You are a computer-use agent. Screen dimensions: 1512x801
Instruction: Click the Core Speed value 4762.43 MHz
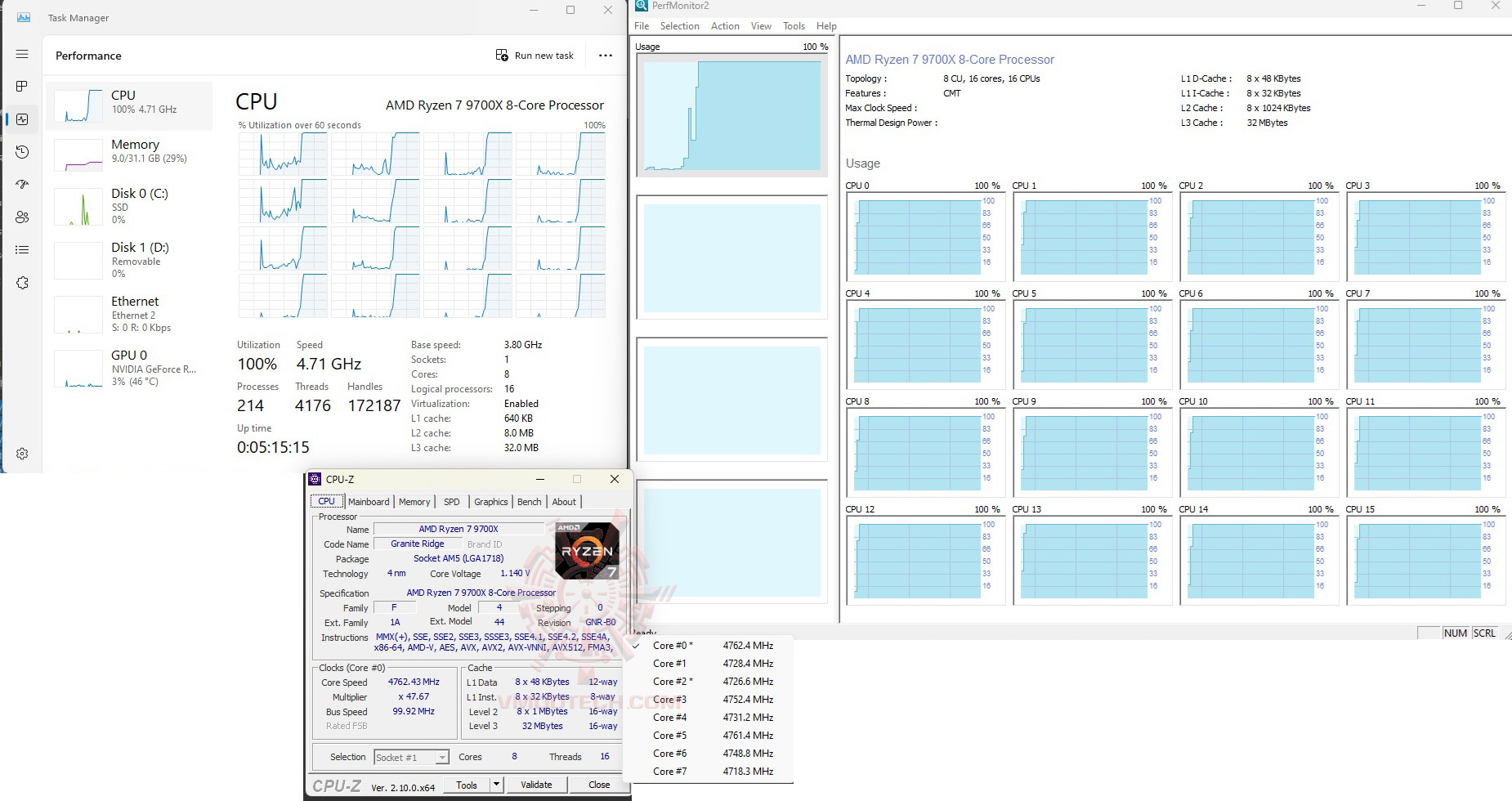(x=414, y=682)
